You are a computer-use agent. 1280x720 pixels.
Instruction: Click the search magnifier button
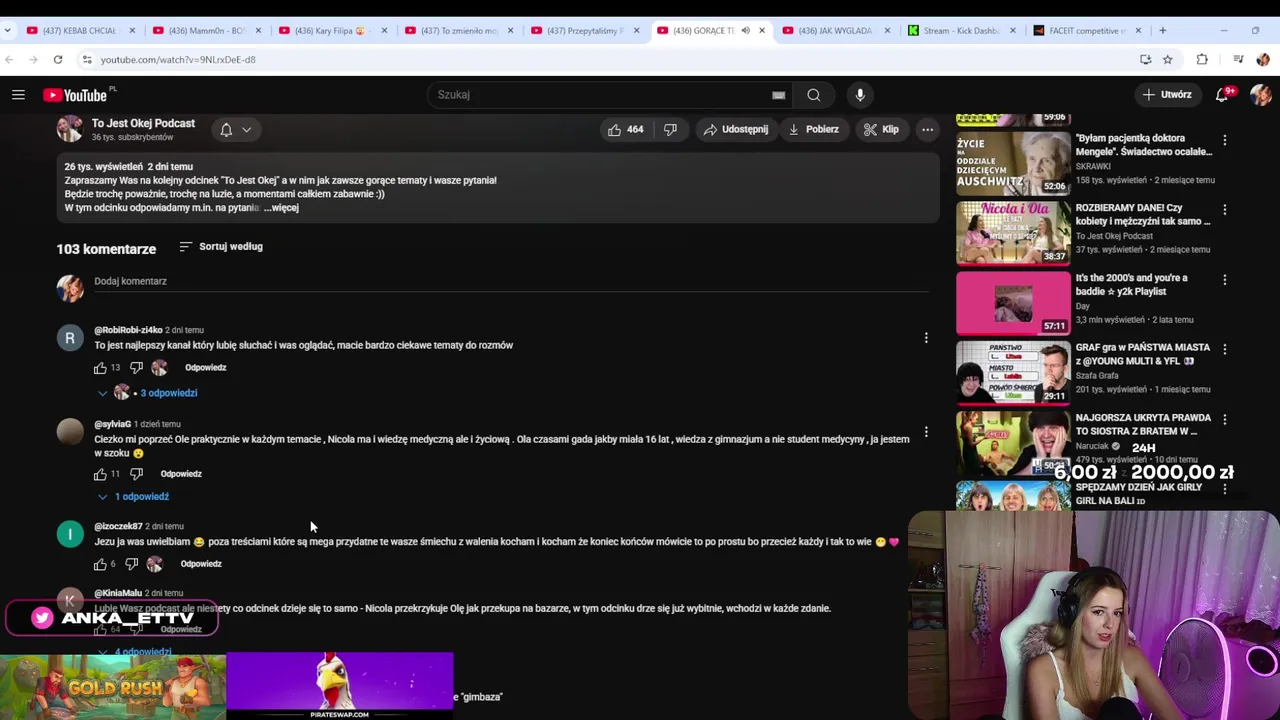(814, 95)
